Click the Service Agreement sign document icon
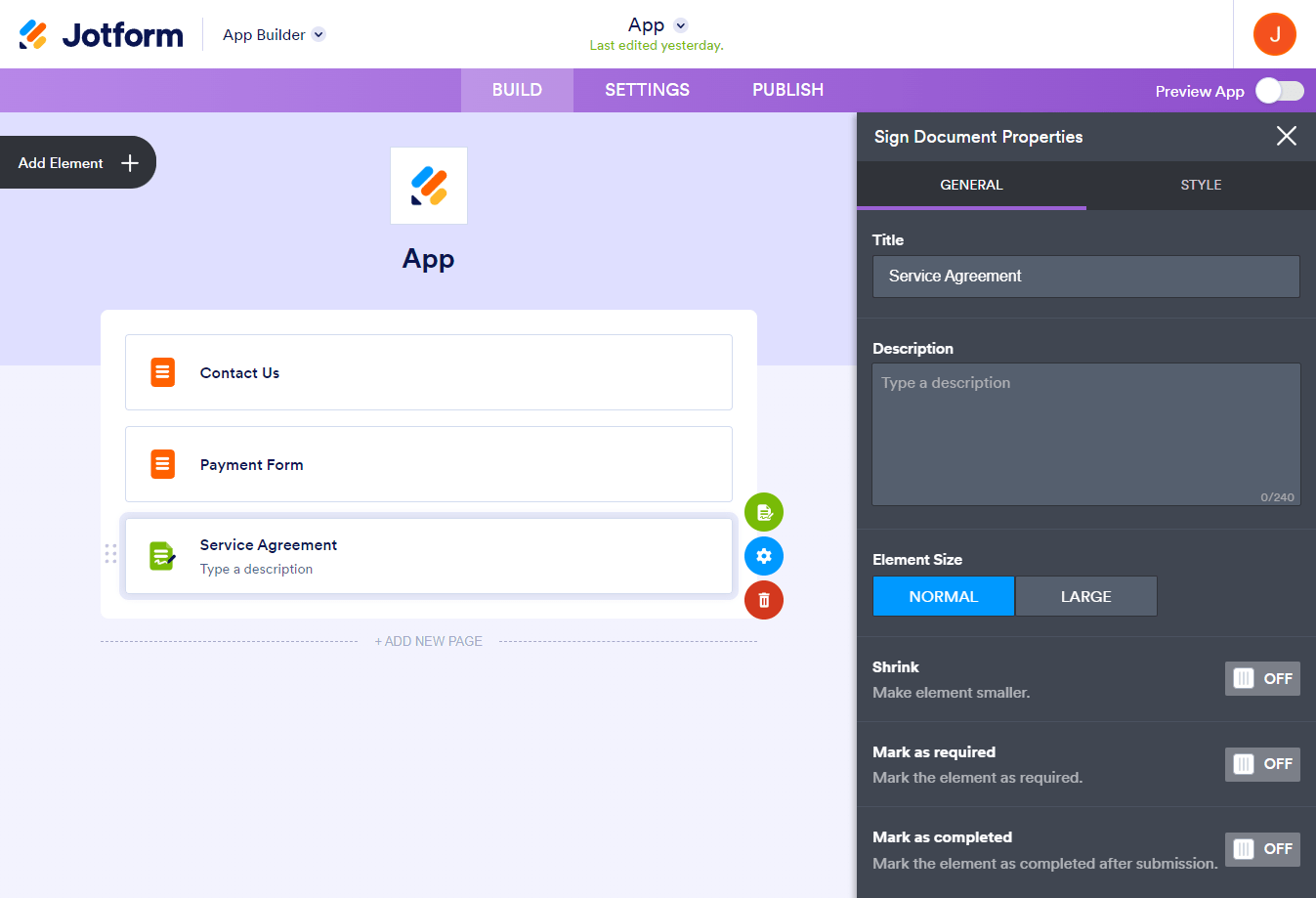1316x898 pixels. (x=162, y=556)
